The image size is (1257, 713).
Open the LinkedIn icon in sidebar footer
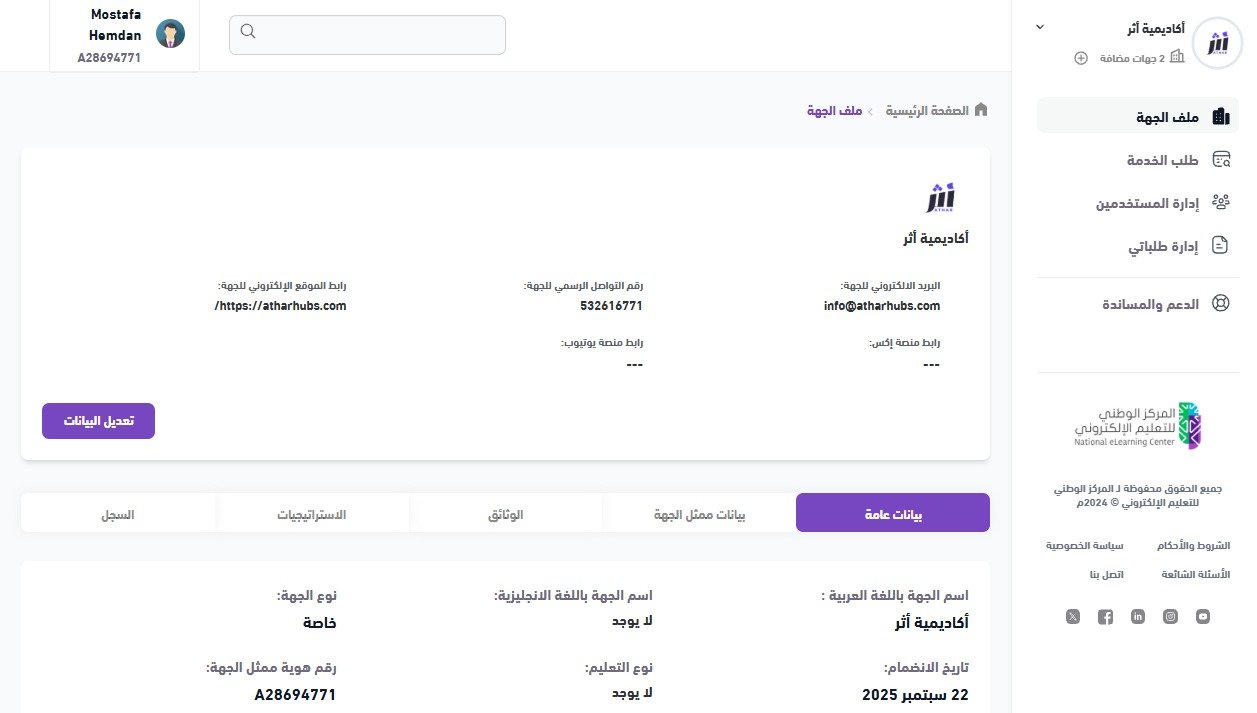[x=1138, y=617]
